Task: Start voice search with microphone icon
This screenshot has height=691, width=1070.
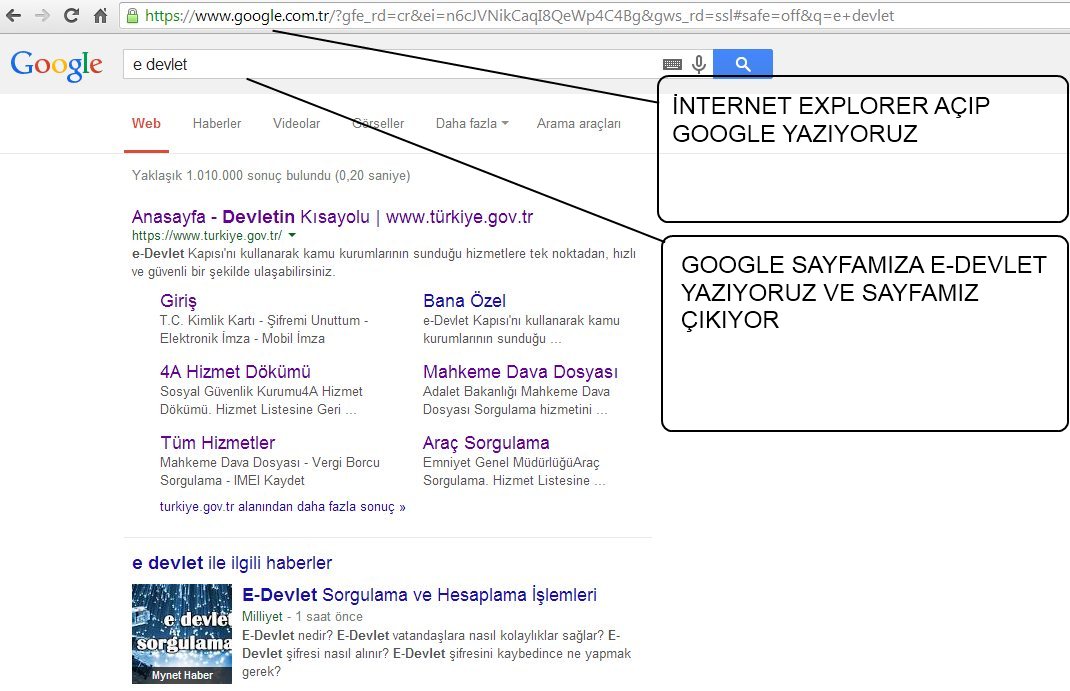Action: (x=699, y=65)
